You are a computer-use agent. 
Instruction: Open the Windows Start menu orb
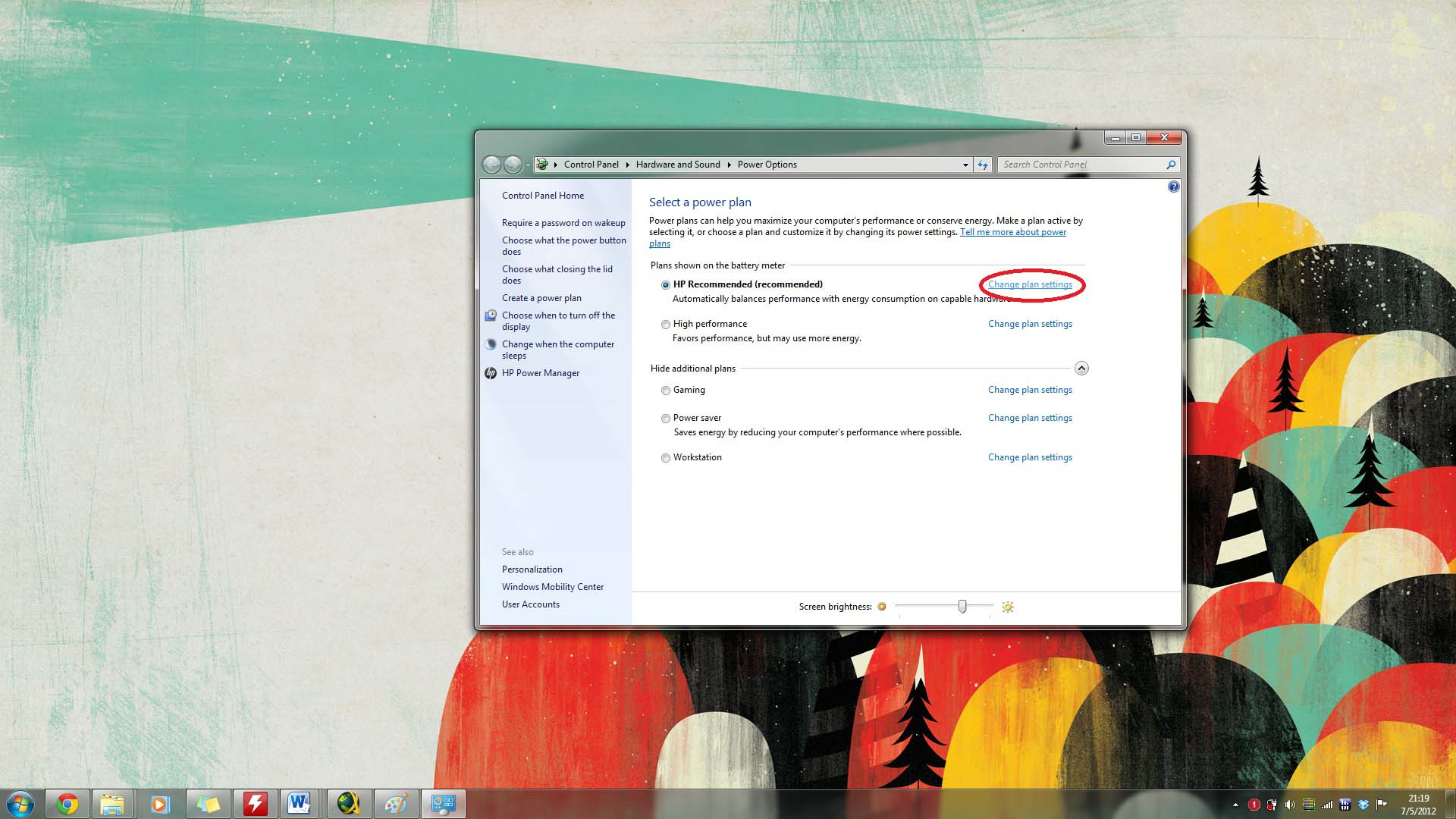[20, 804]
